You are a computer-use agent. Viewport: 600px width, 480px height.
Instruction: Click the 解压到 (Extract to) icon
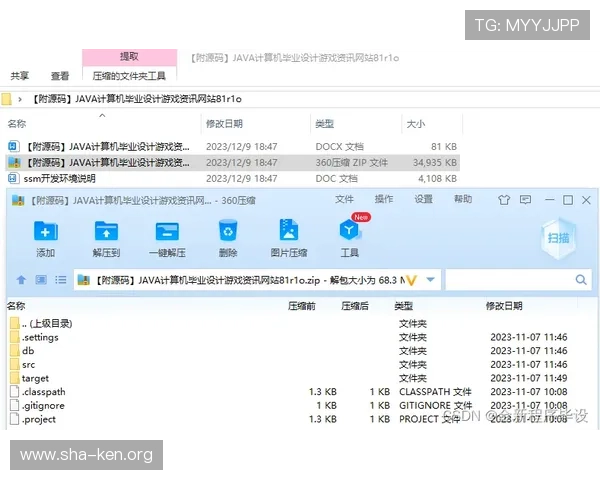(x=106, y=231)
